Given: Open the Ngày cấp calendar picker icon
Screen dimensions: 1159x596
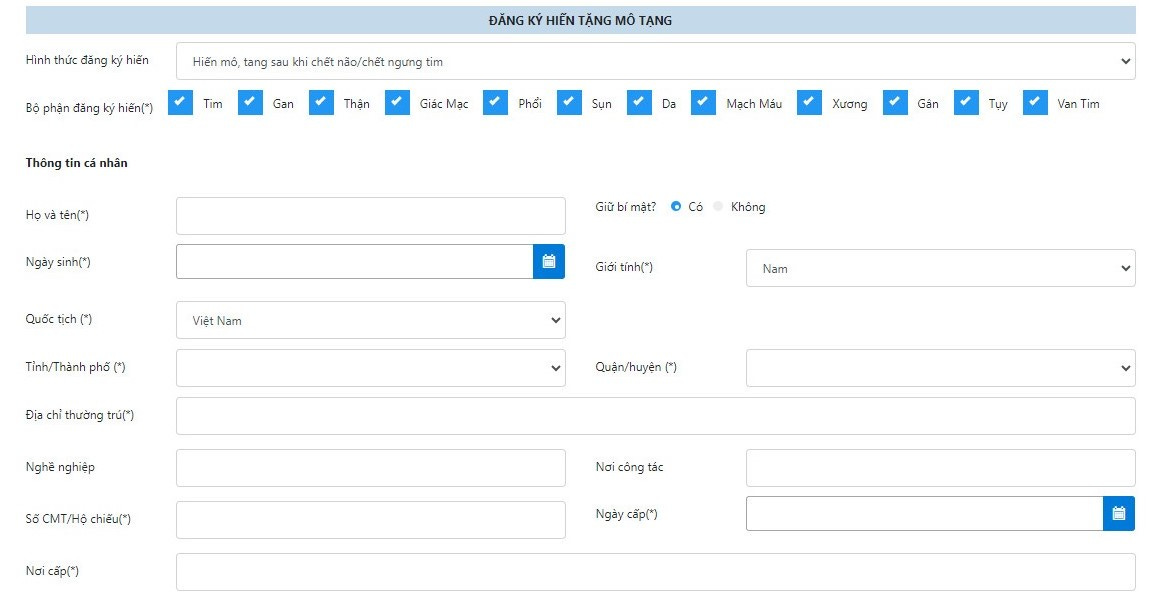Looking at the screenshot, I should [x=1119, y=513].
